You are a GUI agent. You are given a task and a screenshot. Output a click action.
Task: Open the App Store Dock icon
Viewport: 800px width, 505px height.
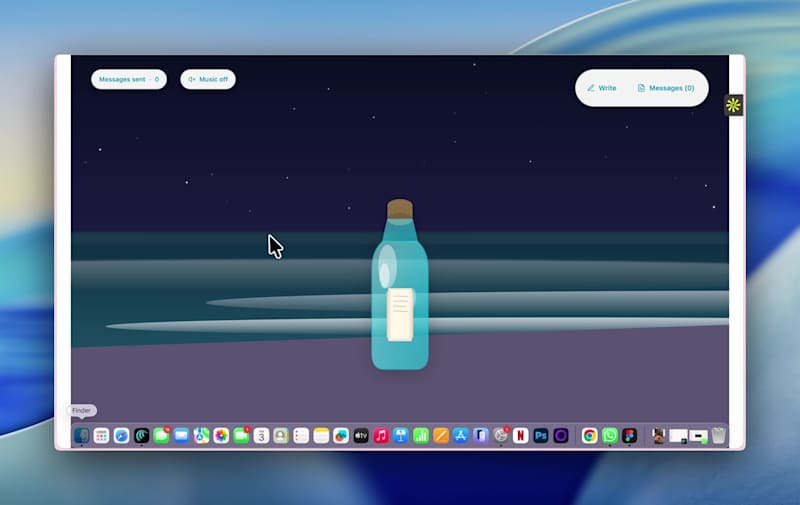click(x=461, y=436)
